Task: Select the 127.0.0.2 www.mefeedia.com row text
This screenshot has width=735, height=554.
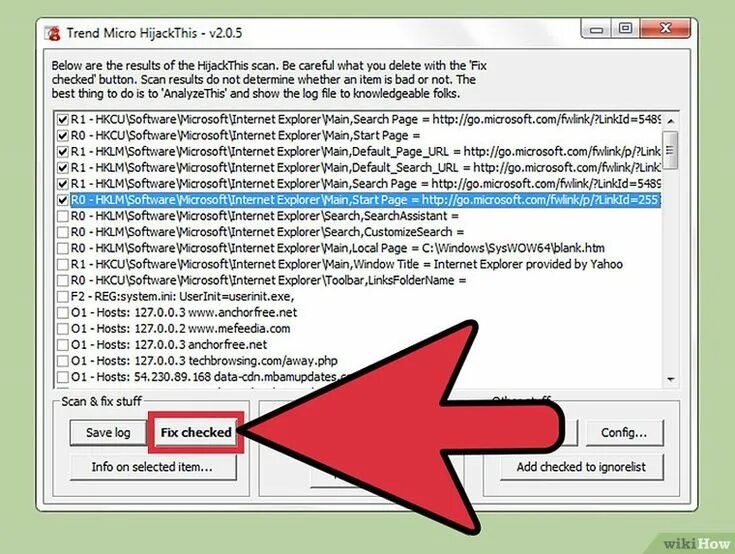Action: tap(180, 329)
